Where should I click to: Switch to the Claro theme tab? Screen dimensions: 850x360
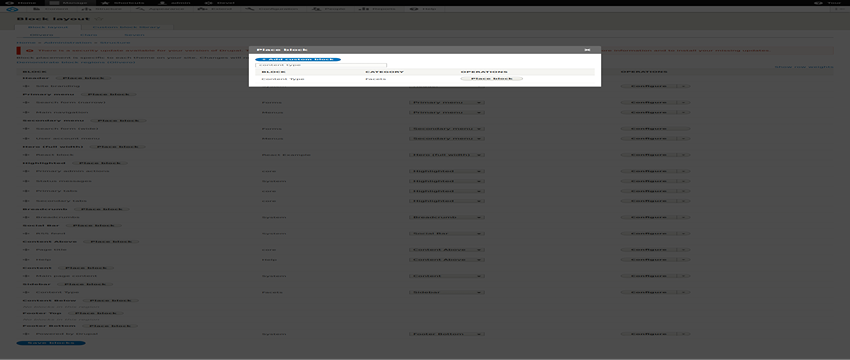tap(88, 35)
